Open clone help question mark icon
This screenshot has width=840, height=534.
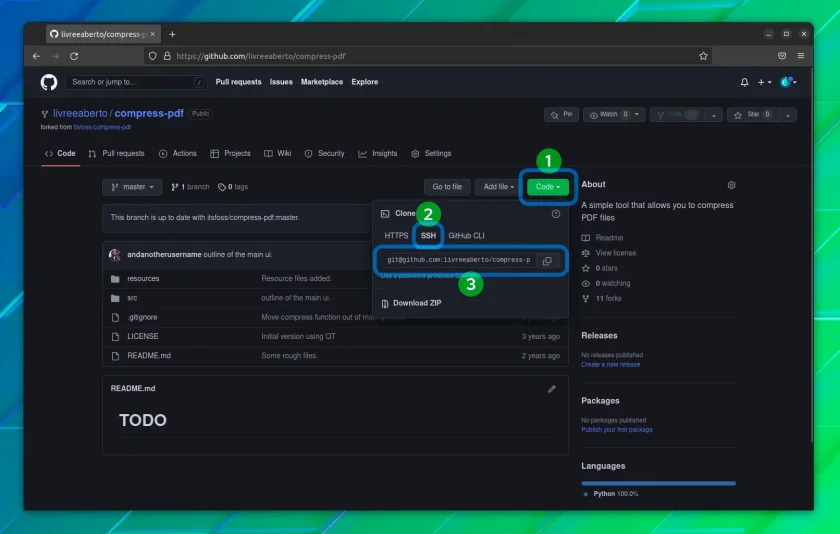(x=556, y=214)
